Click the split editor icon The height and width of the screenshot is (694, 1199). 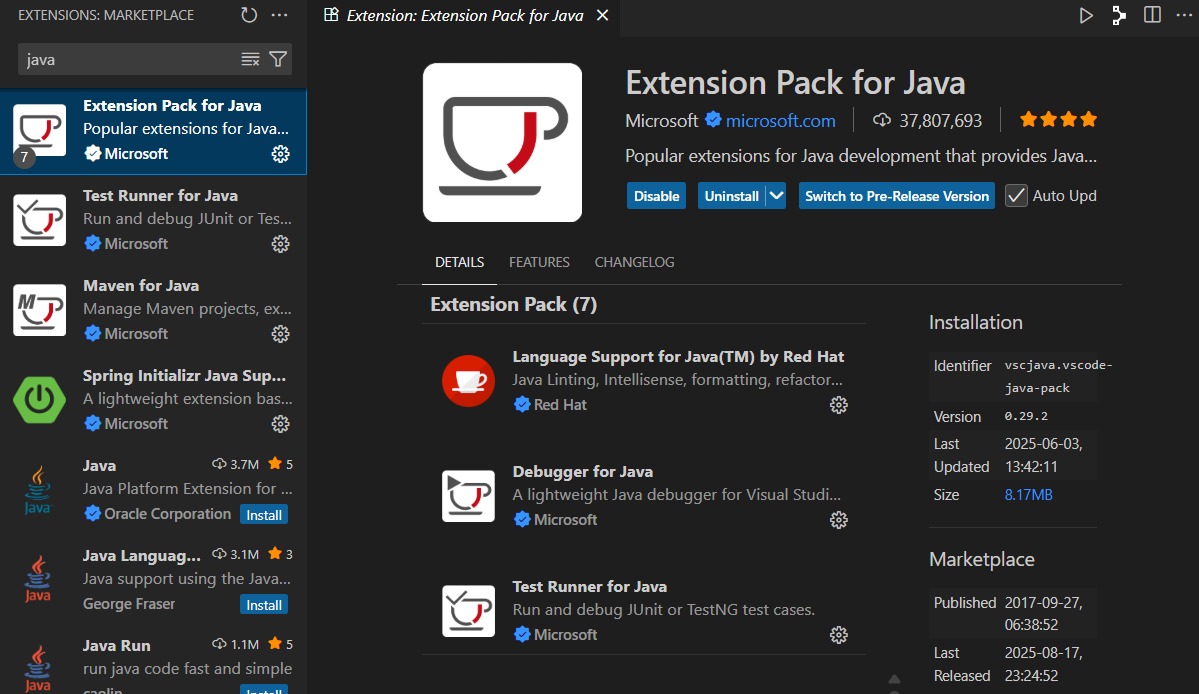pos(1152,15)
